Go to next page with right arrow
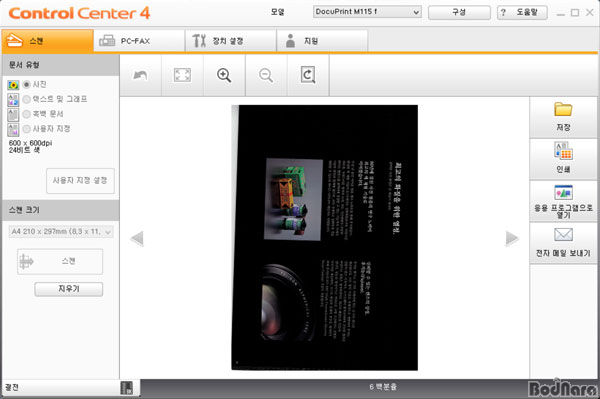This screenshot has width=600, height=399. click(x=512, y=238)
